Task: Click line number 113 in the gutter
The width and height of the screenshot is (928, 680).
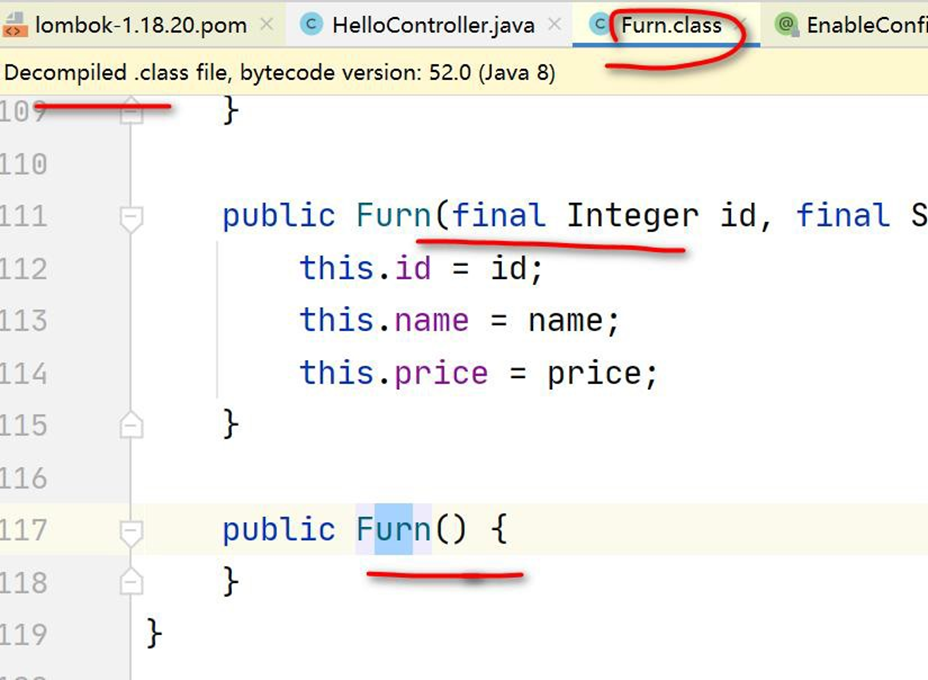Action: [x=24, y=321]
